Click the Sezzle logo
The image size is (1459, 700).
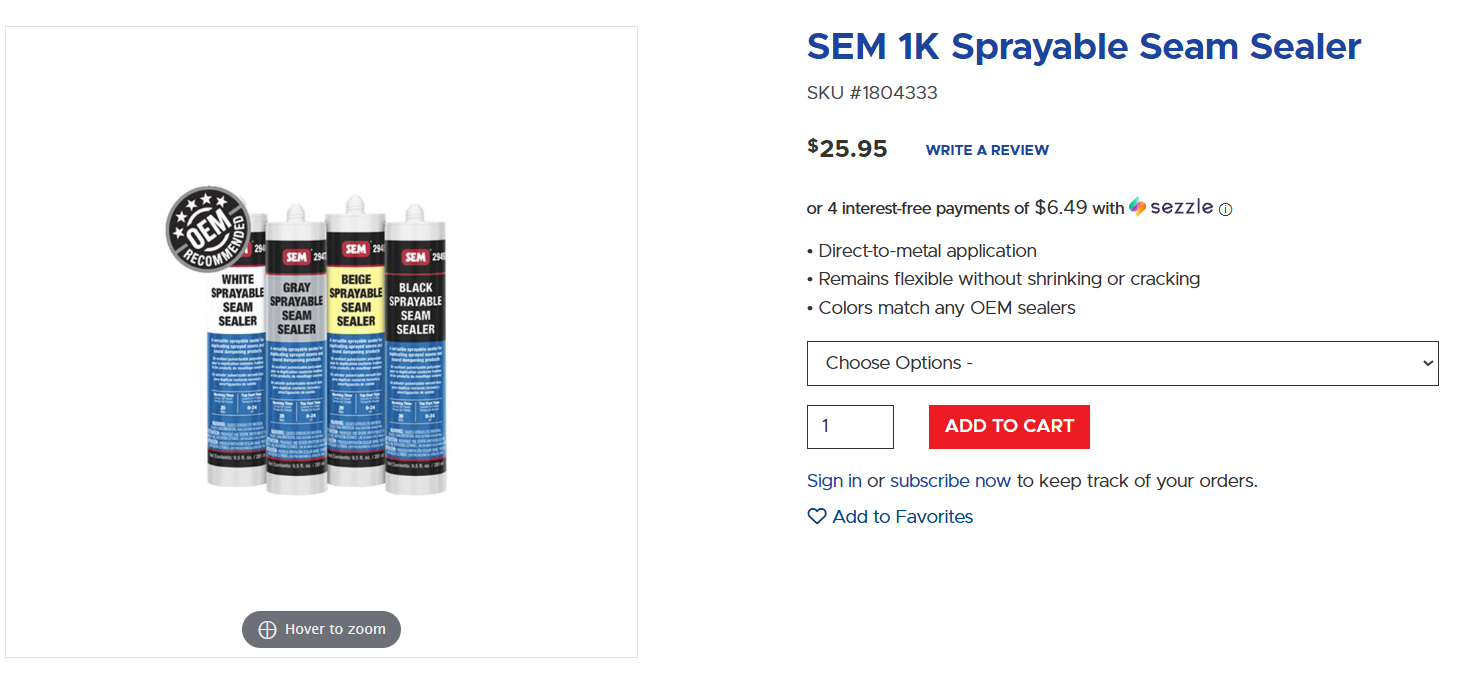click(x=1171, y=207)
